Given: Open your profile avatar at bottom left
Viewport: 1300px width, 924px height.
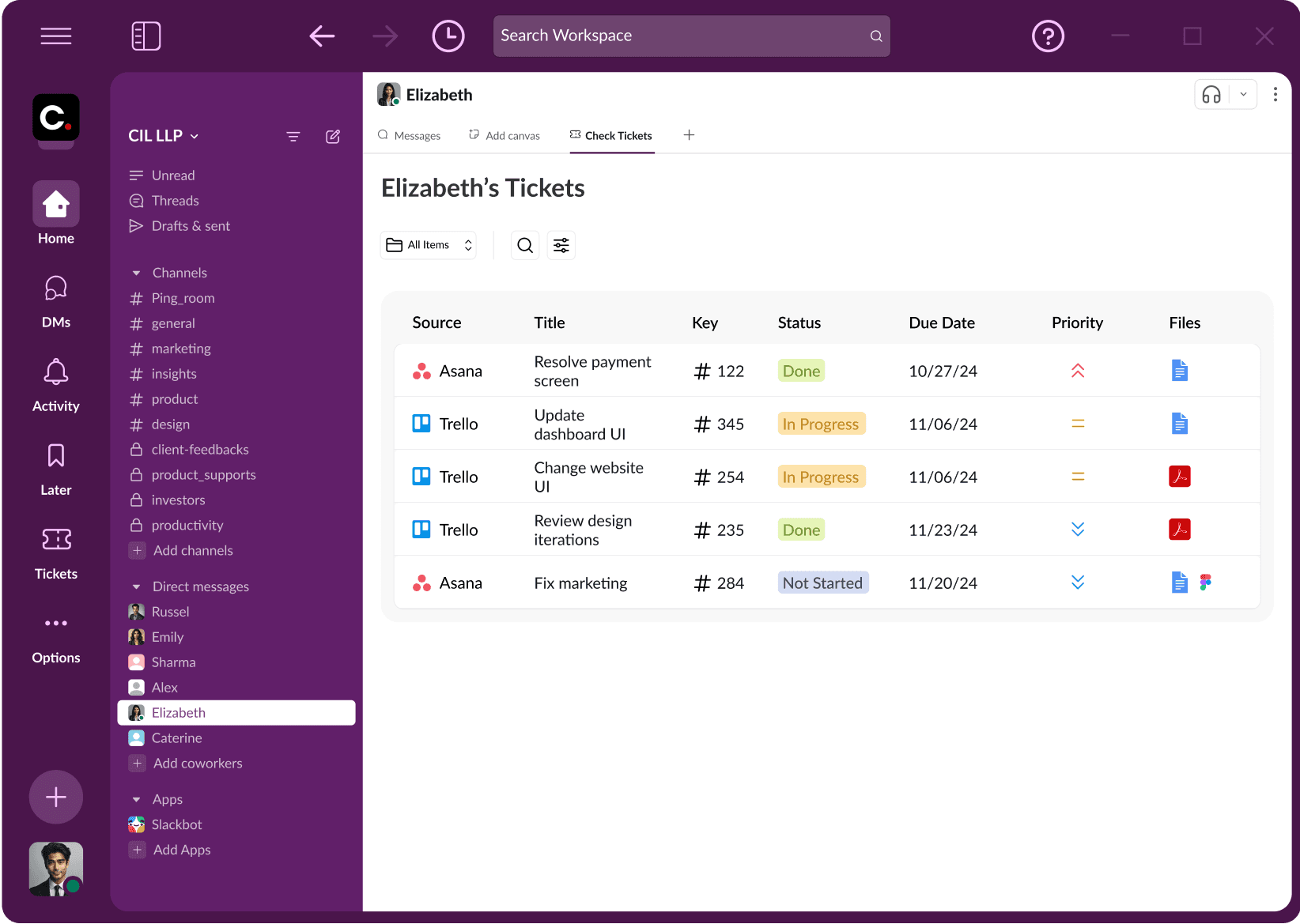Looking at the screenshot, I should pos(56,869).
